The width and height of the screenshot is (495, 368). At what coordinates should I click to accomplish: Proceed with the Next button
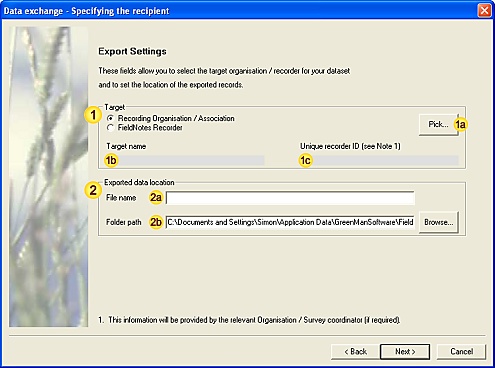(405, 352)
